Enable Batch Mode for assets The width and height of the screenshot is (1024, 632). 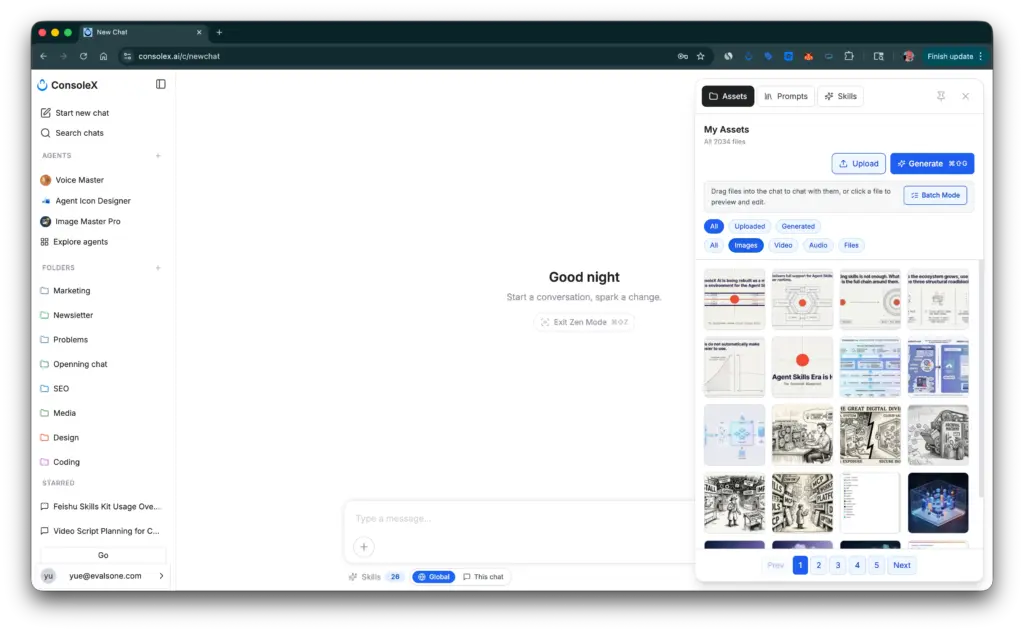coord(935,195)
